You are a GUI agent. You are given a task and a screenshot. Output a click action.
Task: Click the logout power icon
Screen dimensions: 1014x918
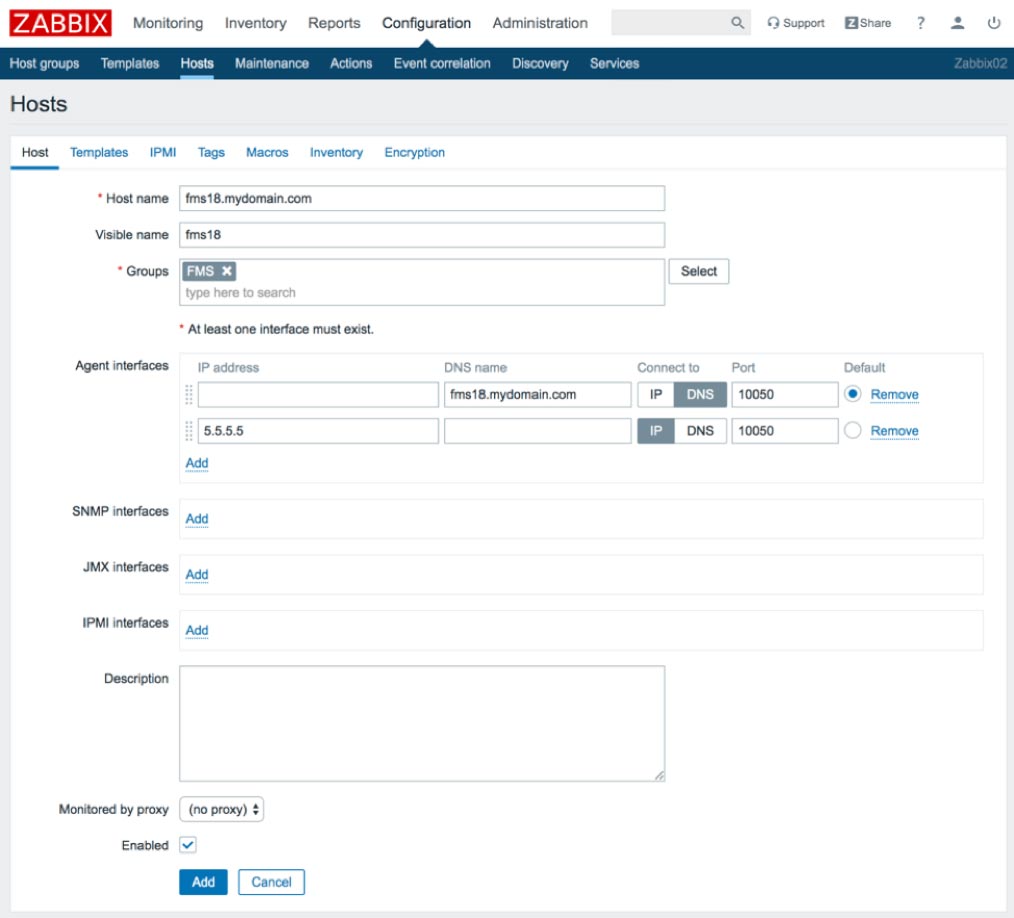[993, 23]
